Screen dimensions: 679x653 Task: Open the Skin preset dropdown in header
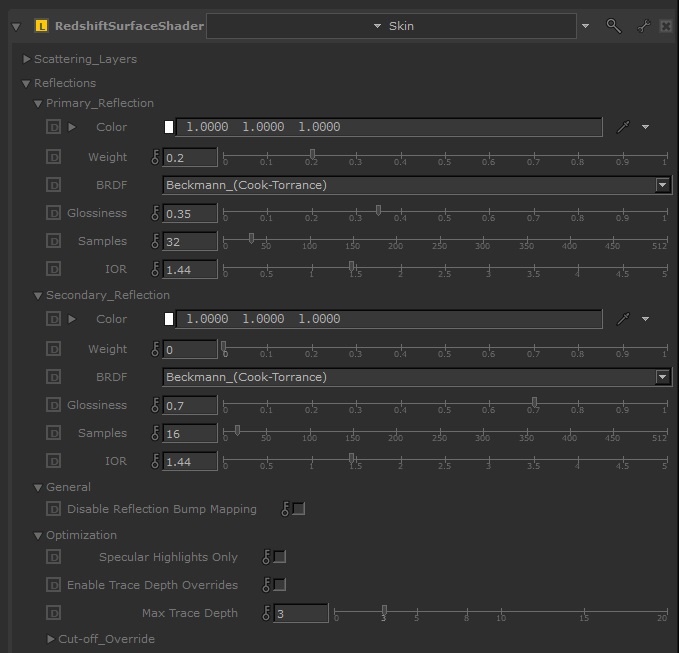coord(391,26)
